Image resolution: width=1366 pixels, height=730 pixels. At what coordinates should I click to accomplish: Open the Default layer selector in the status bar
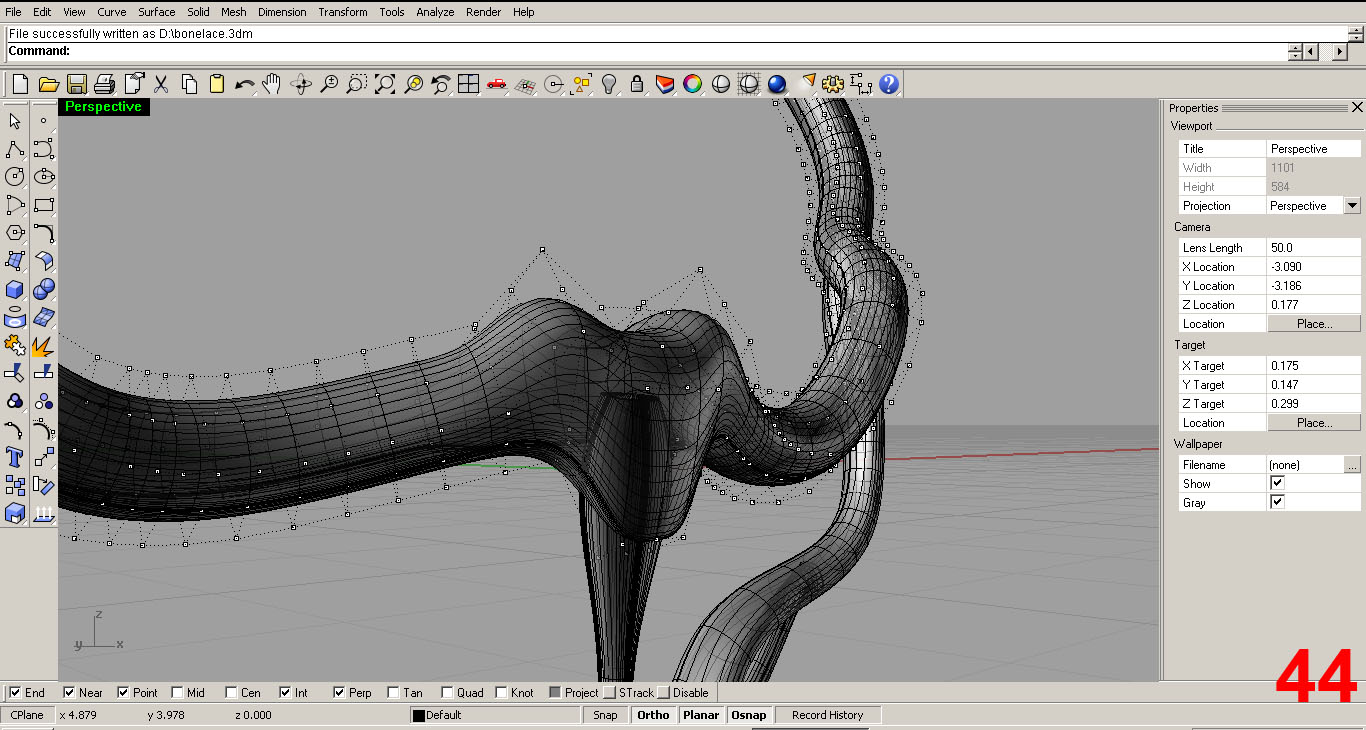tap(495, 715)
